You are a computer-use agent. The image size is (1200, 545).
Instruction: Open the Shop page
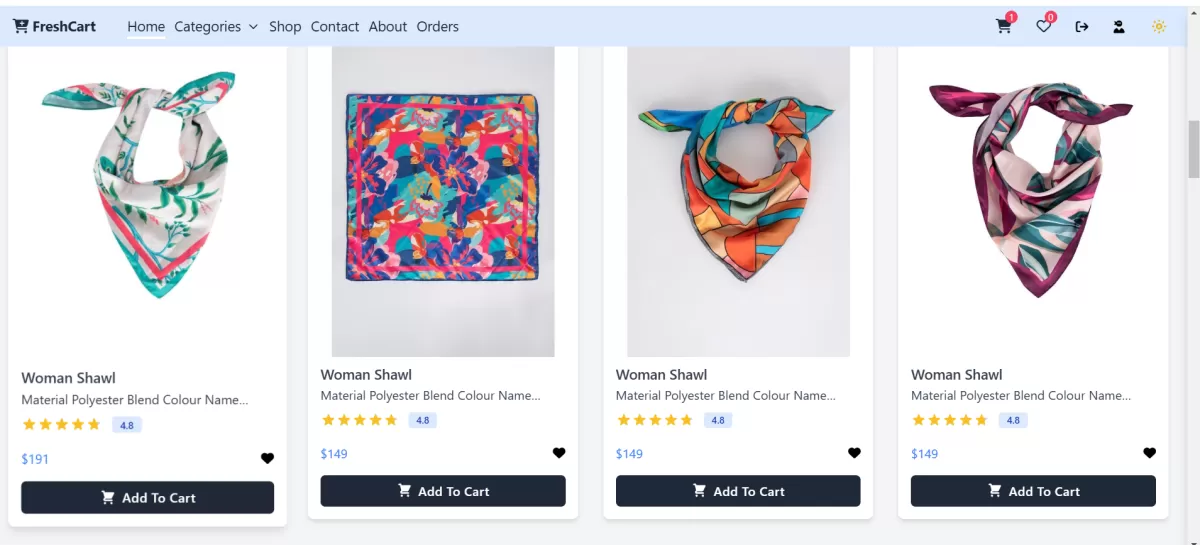pyautogui.click(x=285, y=27)
